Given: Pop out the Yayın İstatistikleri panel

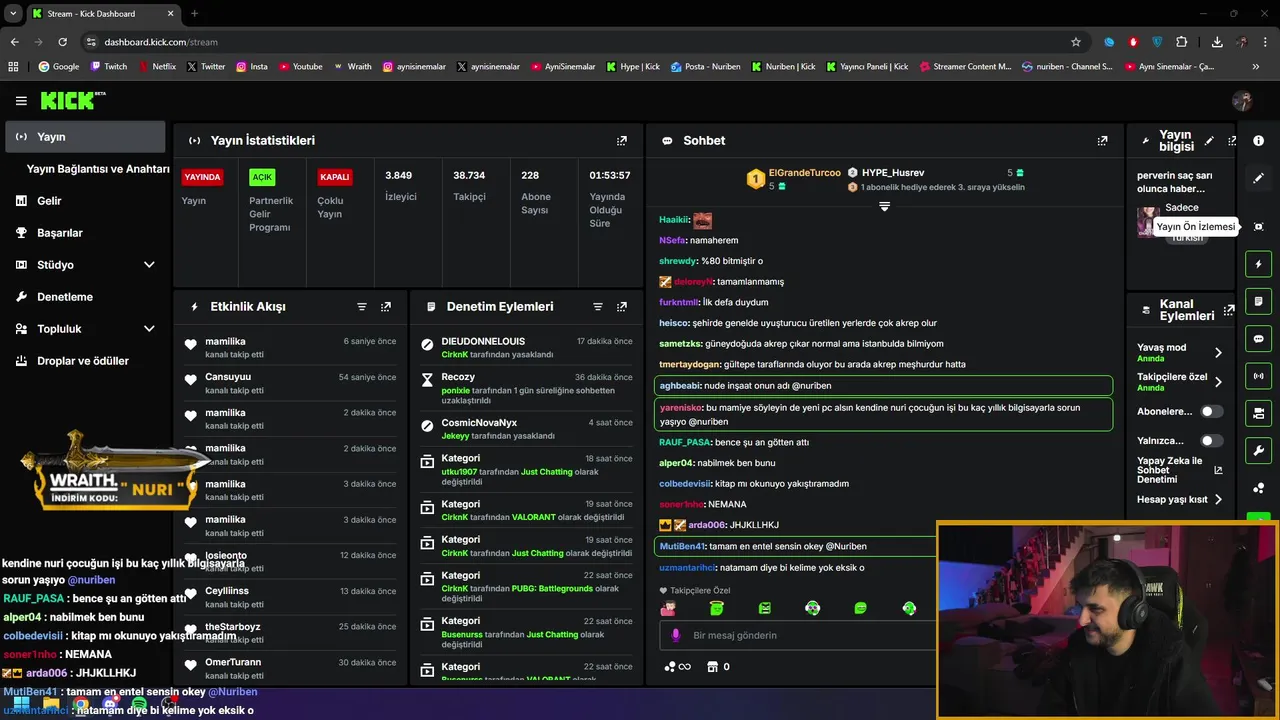Looking at the screenshot, I should tap(622, 141).
